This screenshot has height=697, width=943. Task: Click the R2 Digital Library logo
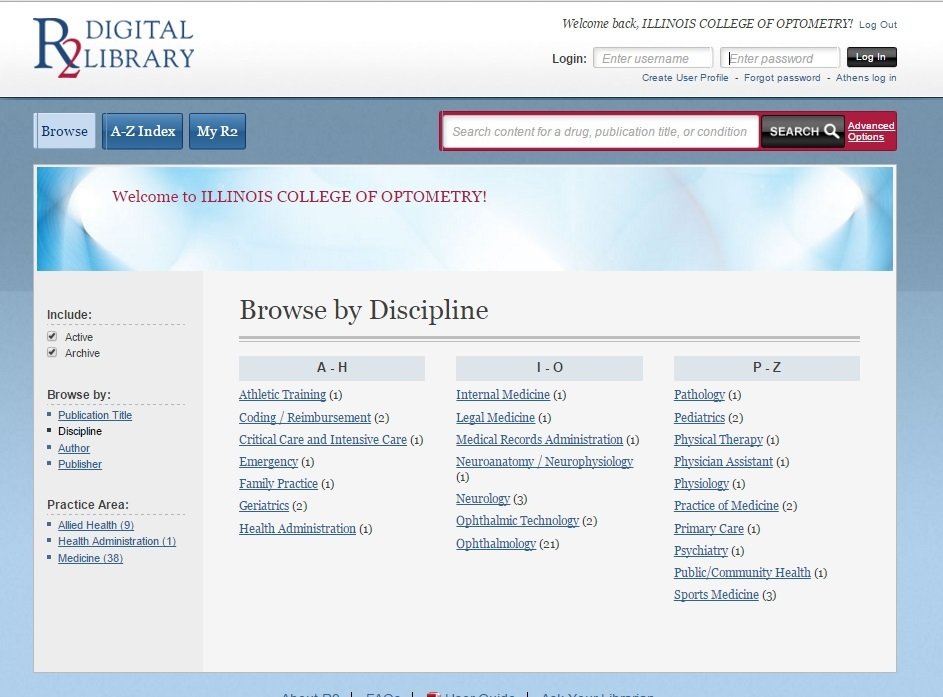(x=113, y=47)
